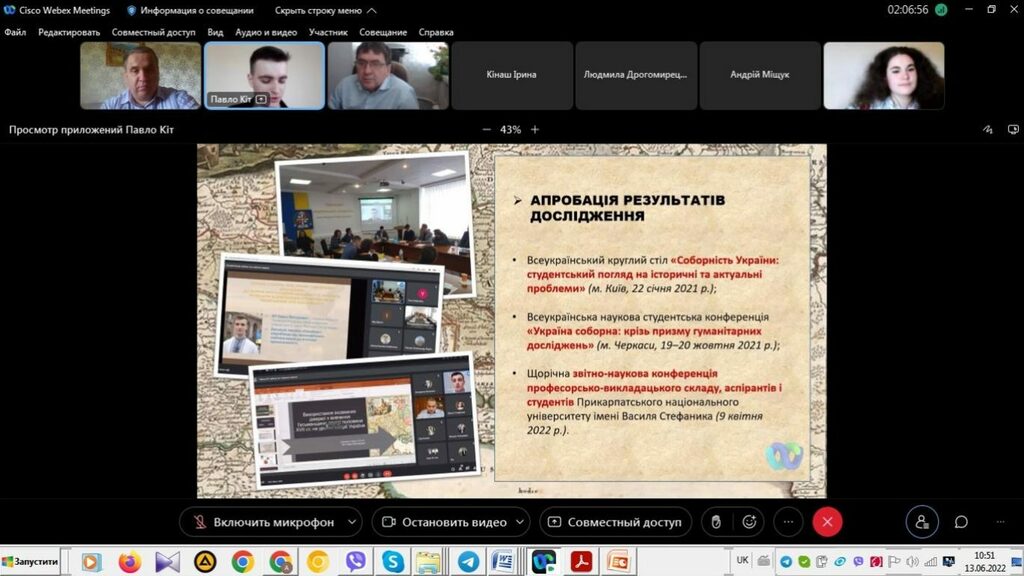Zoom in shared content with plus
The image size is (1024, 576).
[x=535, y=129]
